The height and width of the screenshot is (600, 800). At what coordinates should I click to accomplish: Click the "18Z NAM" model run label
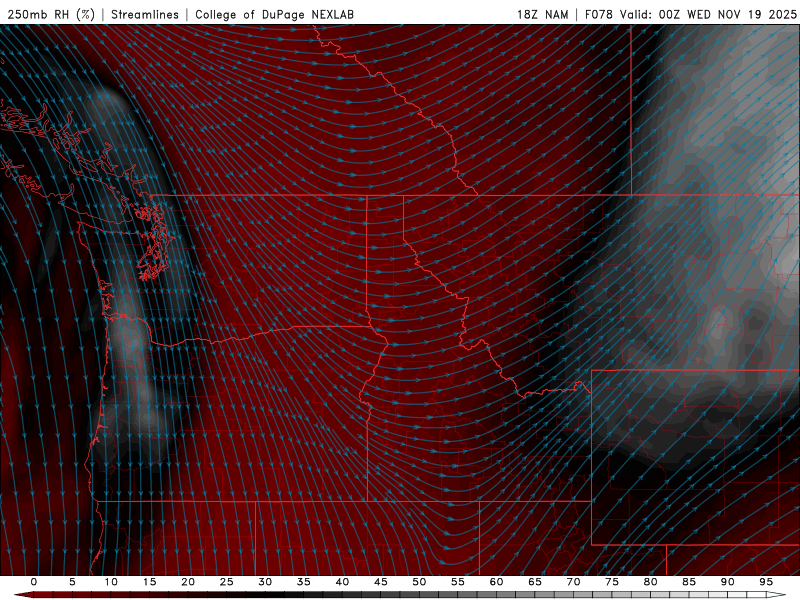pos(543,14)
